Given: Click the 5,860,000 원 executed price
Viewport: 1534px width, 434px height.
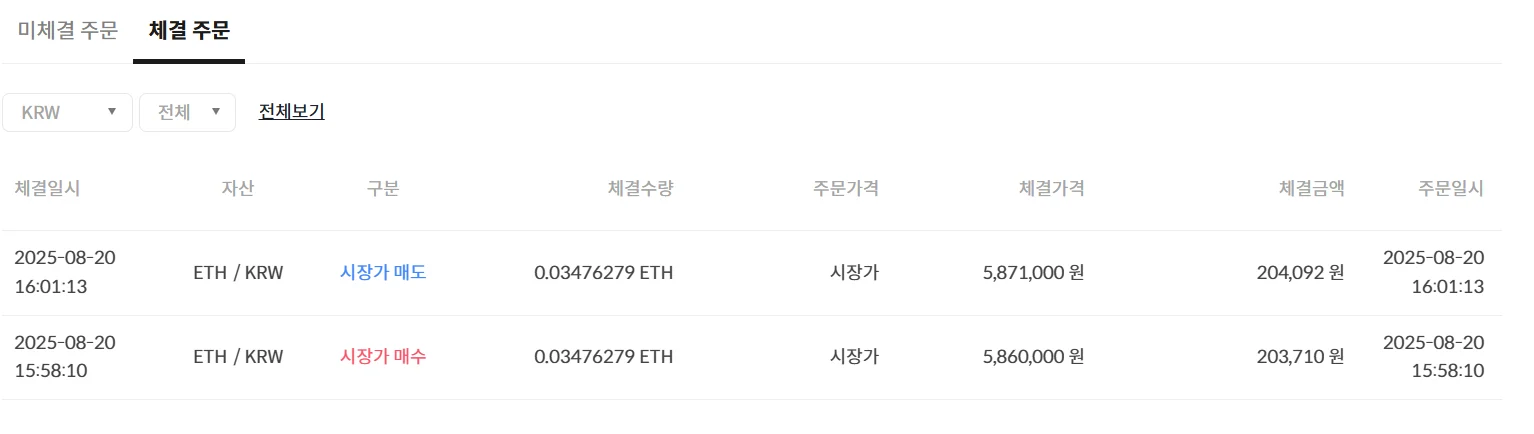Looking at the screenshot, I should click(1033, 356).
